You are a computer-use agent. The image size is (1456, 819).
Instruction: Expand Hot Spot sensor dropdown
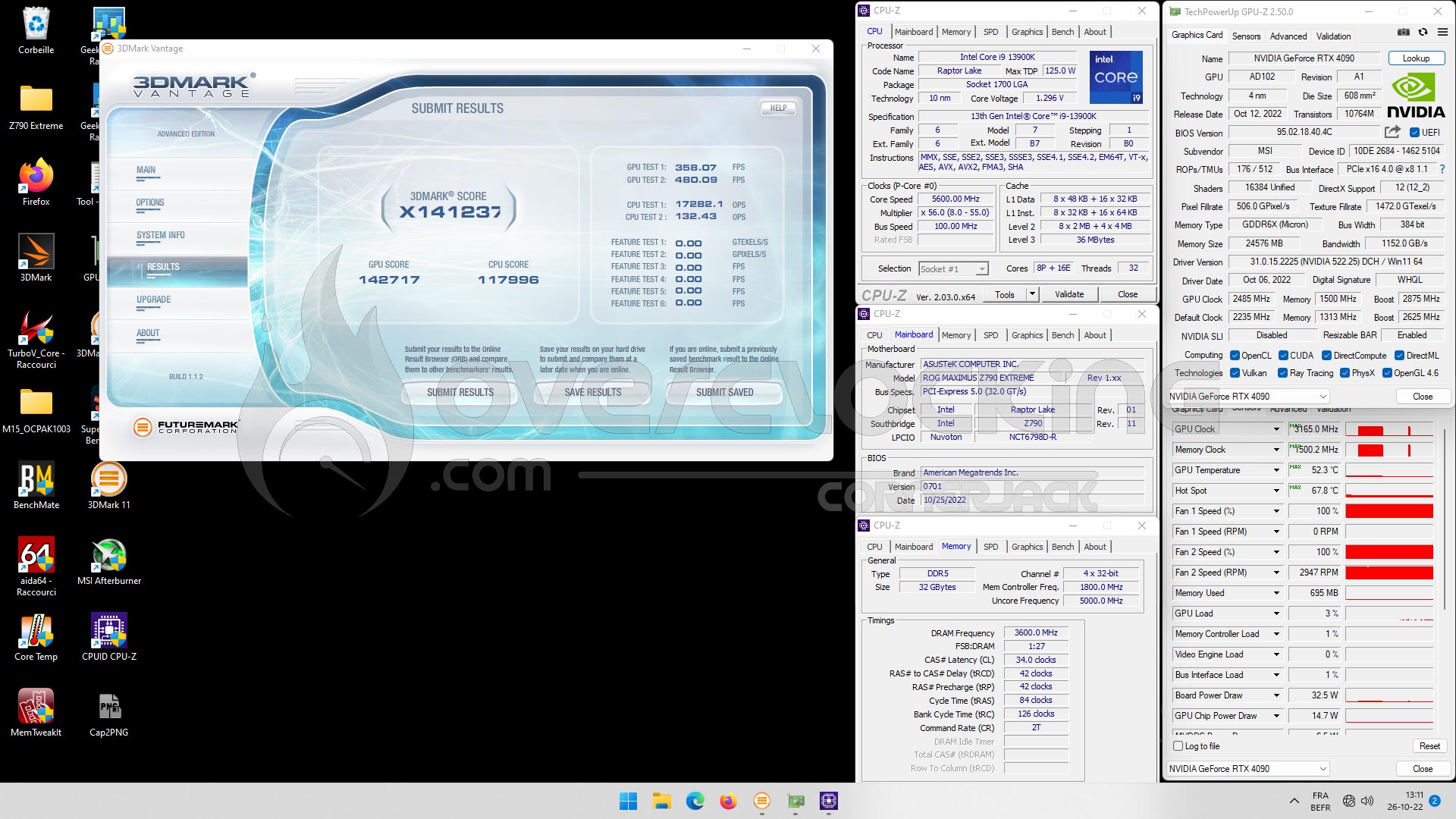coord(1276,491)
